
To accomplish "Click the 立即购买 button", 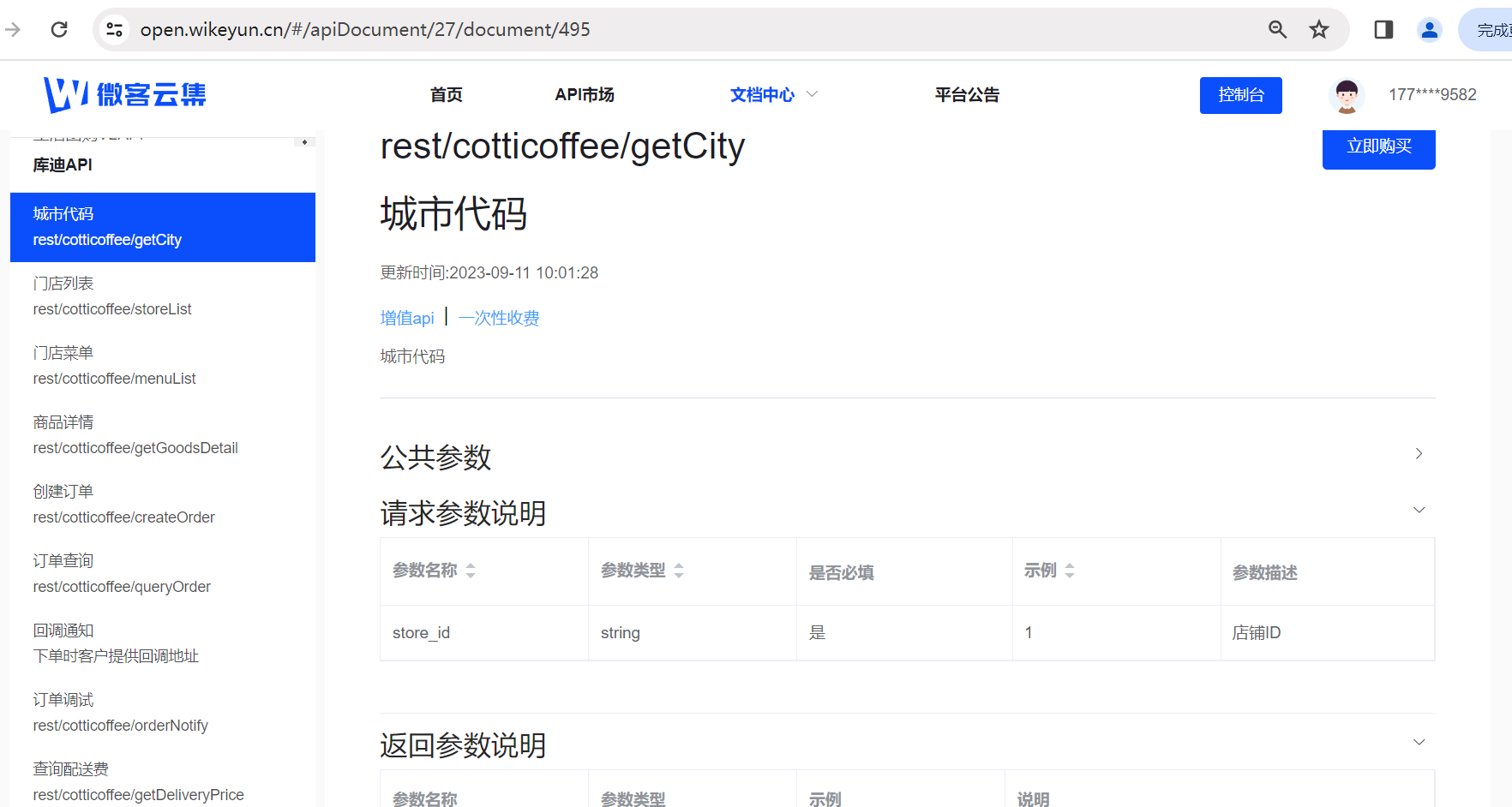I will coord(1378,147).
